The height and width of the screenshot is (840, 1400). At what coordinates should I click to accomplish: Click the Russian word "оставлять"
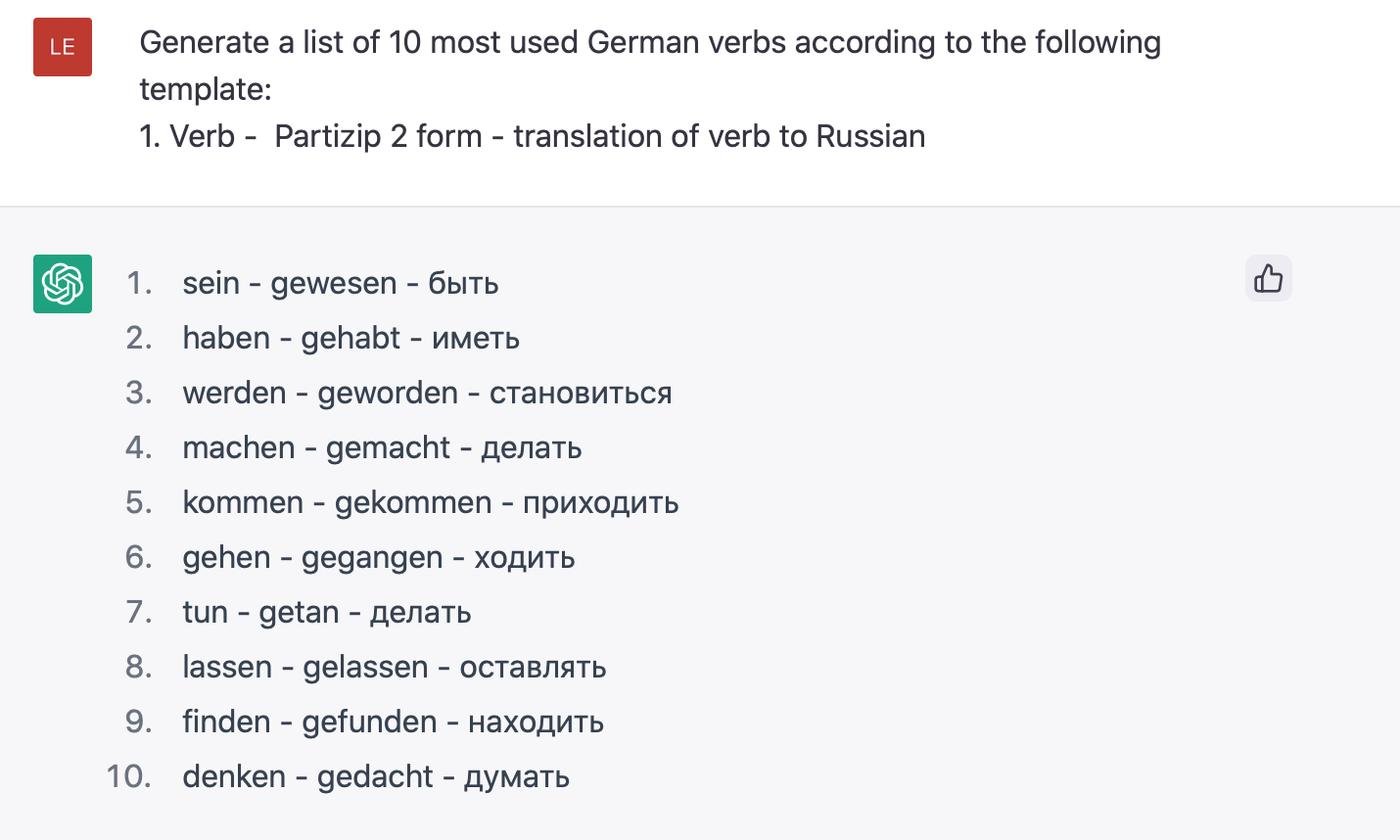tap(532, 667)
